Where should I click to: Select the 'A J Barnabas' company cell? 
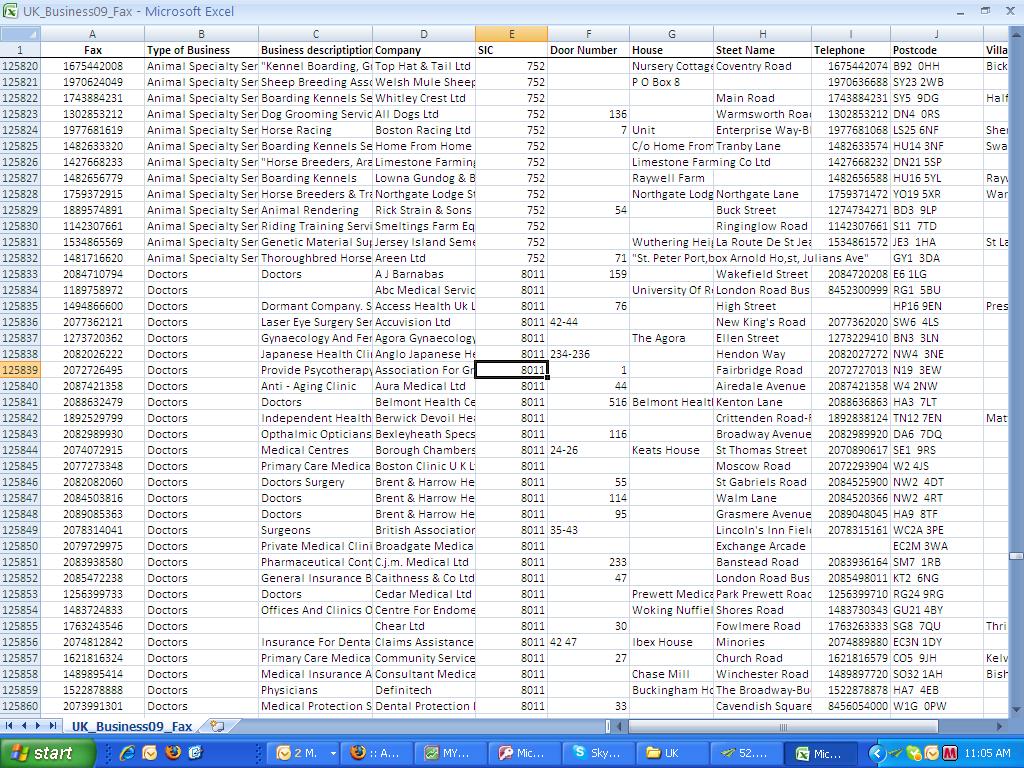coord(424,274)
